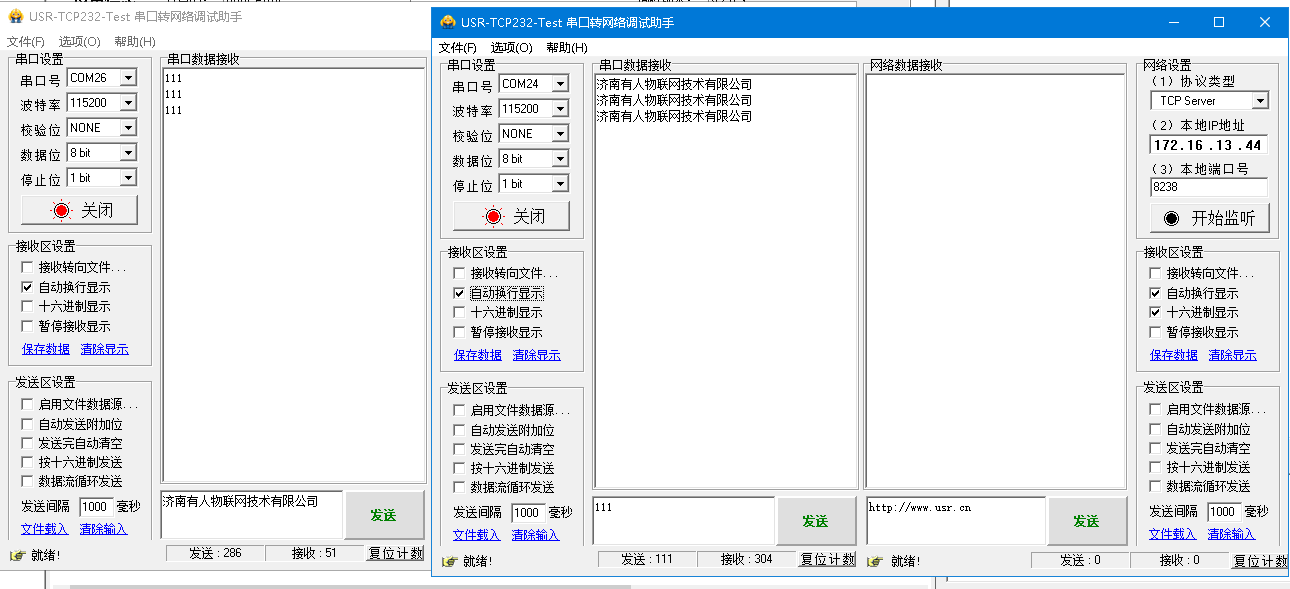Click 清除显示 link in network receive settings

tap(1232, 355)
